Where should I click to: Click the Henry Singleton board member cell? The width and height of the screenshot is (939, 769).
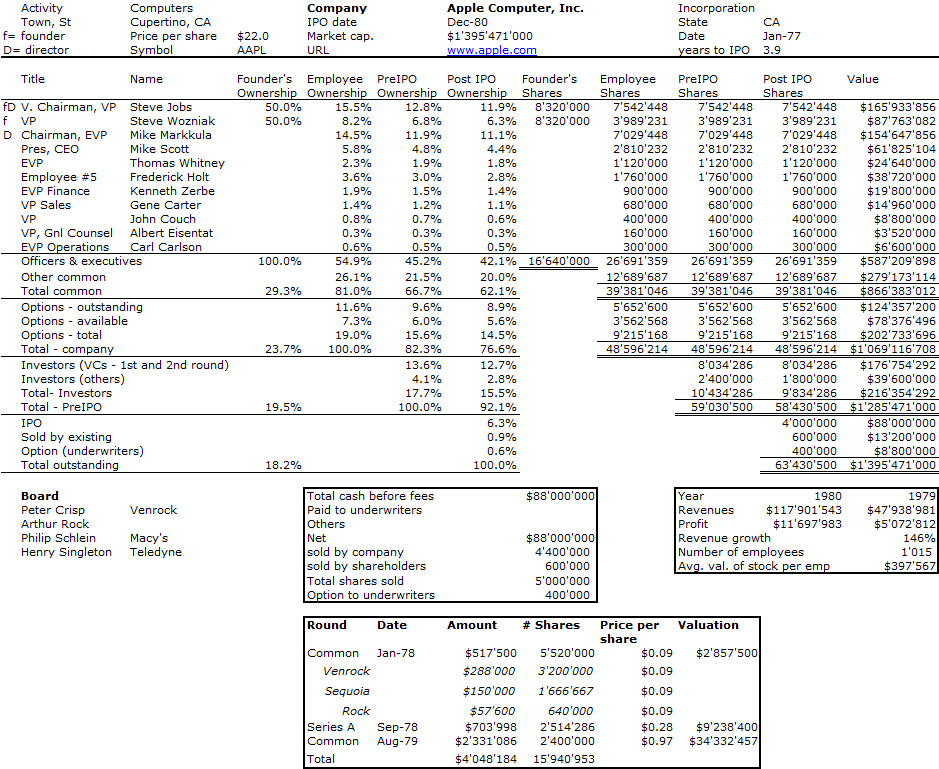click(x=66, y=552)
